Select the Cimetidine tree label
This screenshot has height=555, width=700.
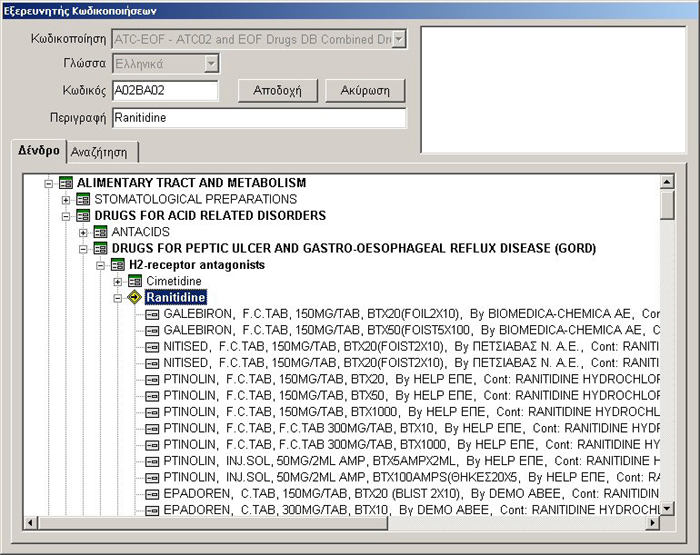click(174, 281)
